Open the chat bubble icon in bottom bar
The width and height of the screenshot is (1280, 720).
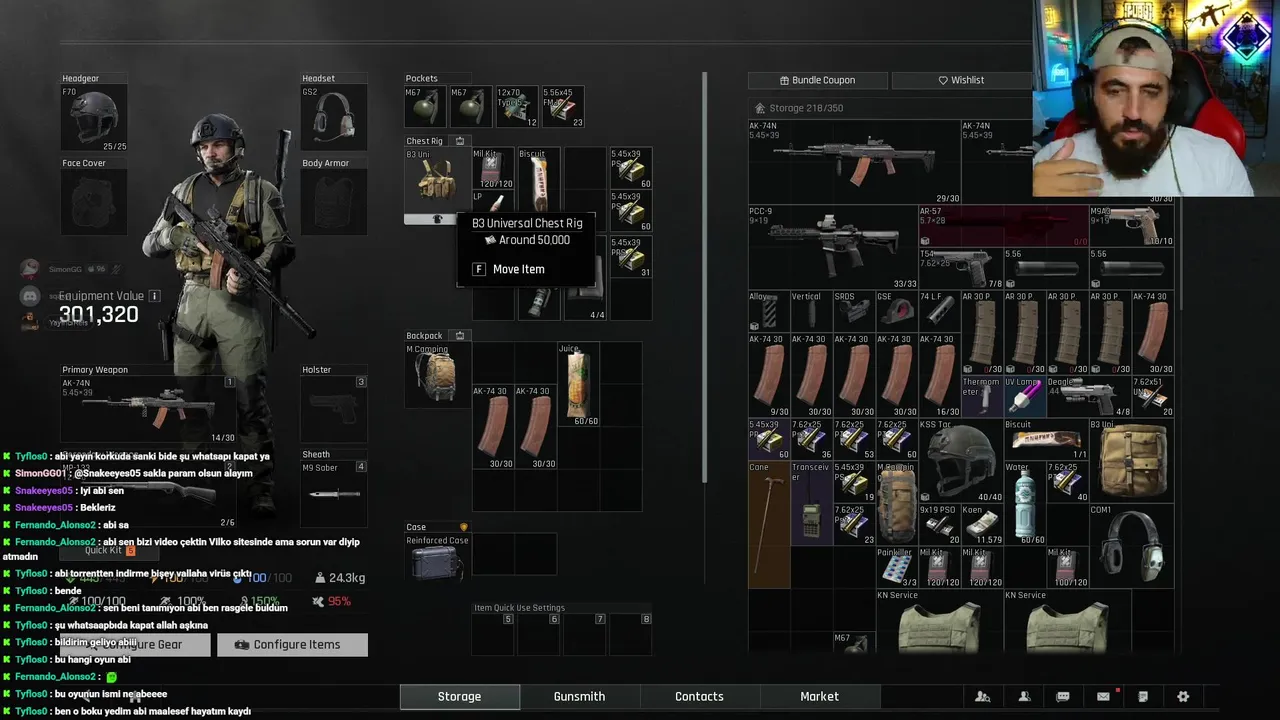pos(1063,697)
